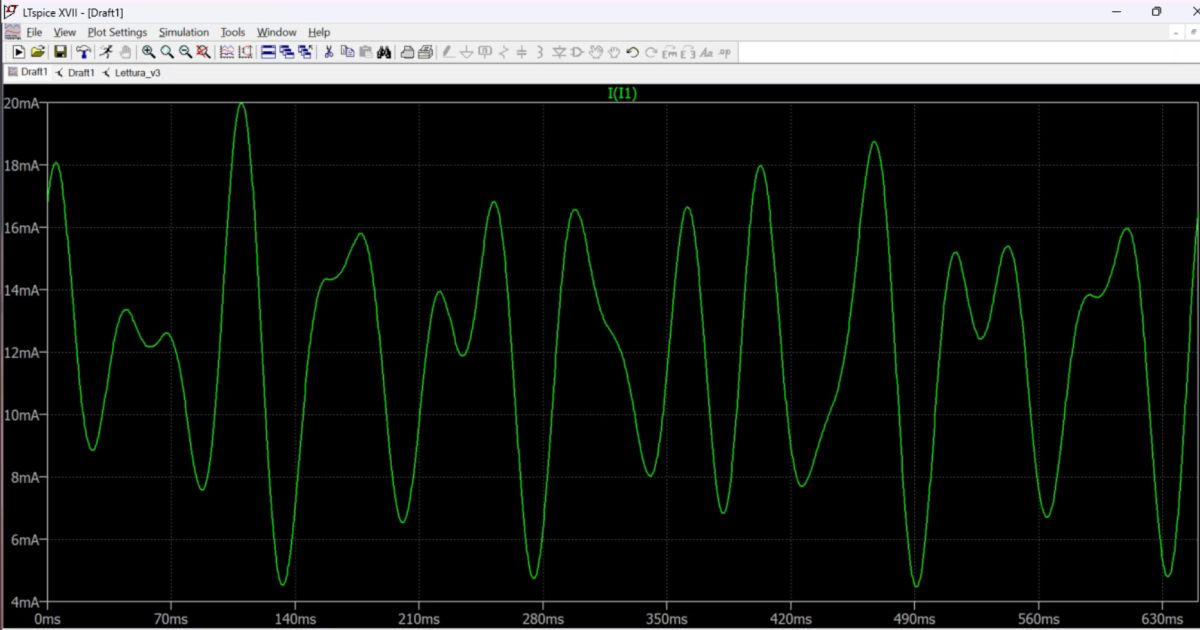Tile windows horizontally via toolbar icon
The height and width of the screenshot is (630, 1200).
coord(268,51)
